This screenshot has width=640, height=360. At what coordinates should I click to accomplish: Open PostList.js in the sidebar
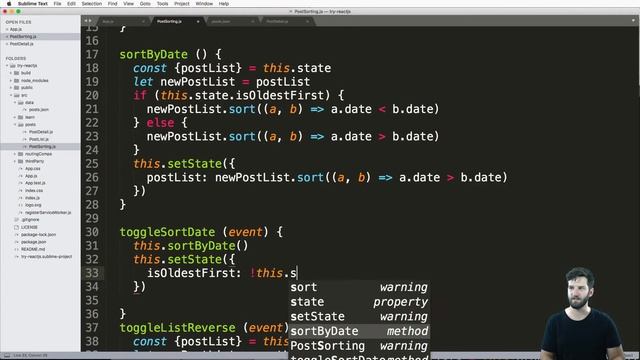(39, 139)
